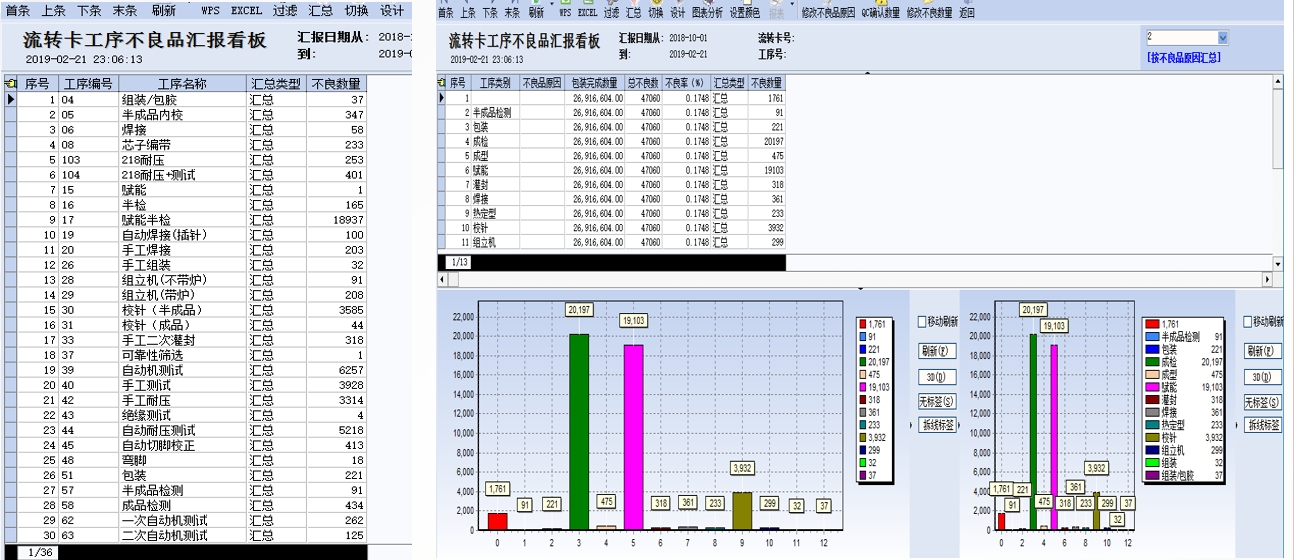Select 18937 defect count cell
The width and height of the screenshot is (1294, 560).
337,220
